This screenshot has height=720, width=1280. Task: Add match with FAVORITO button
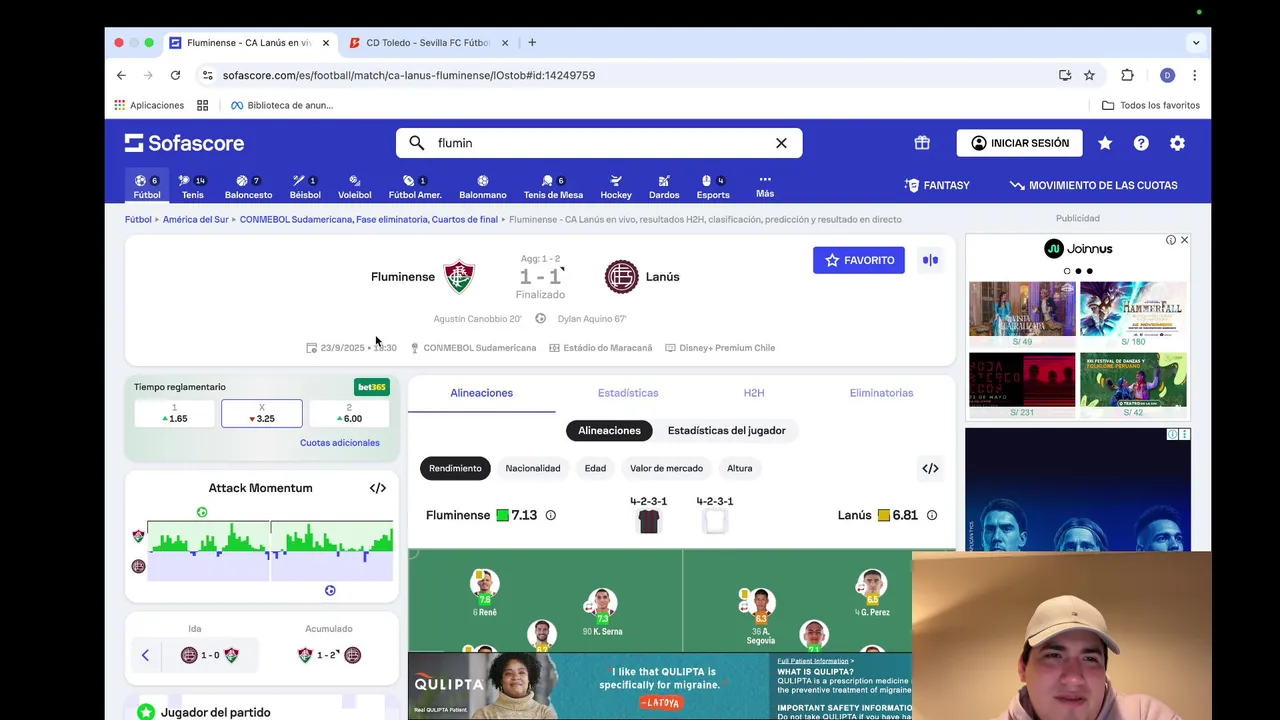[859, 260]
